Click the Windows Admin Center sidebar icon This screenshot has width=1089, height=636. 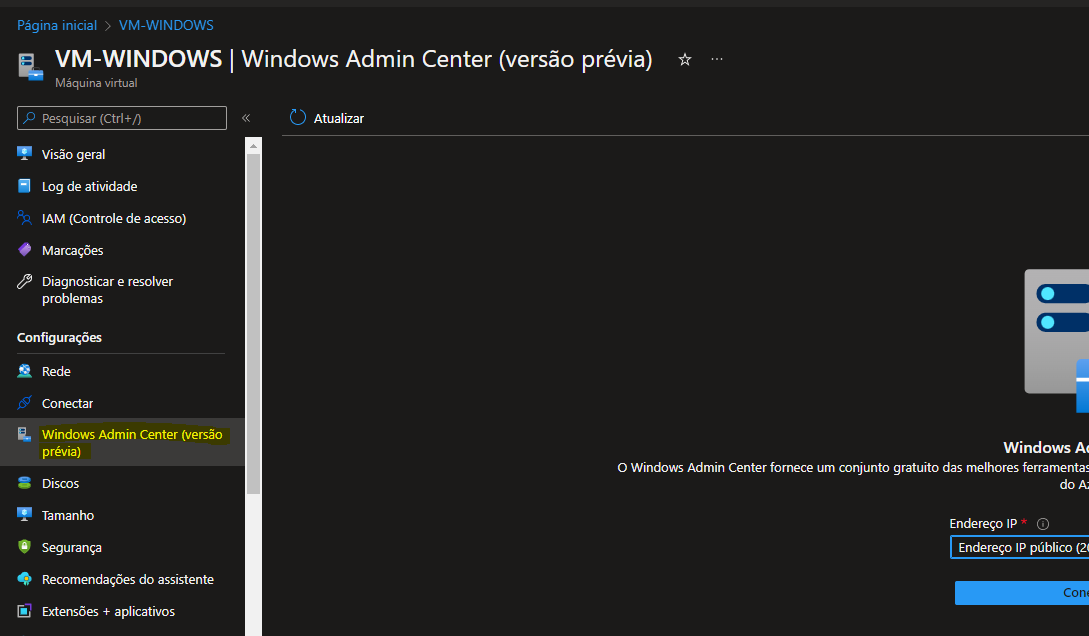click(x=24, y=435)
